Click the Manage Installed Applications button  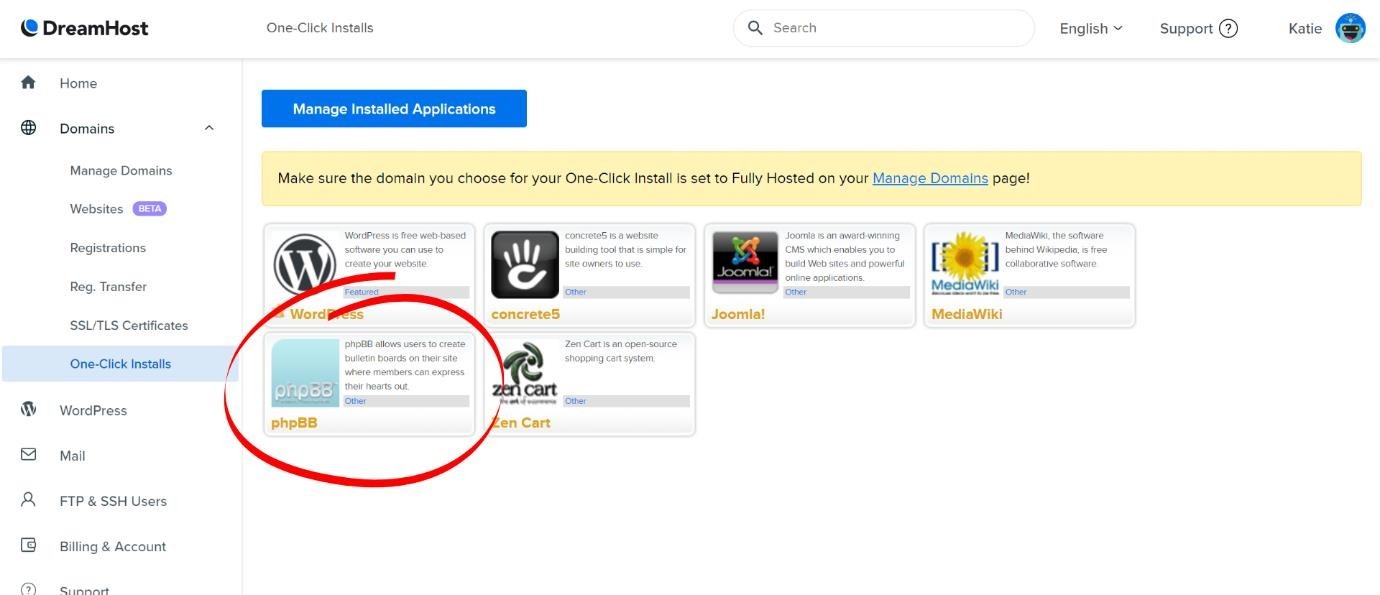(393, 108)
